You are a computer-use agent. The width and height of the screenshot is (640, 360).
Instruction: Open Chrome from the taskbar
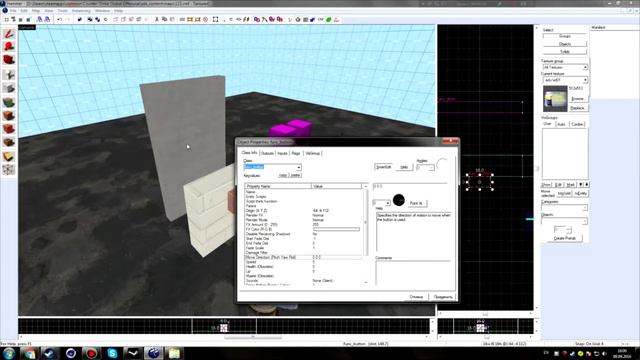(x=29, y=353)
